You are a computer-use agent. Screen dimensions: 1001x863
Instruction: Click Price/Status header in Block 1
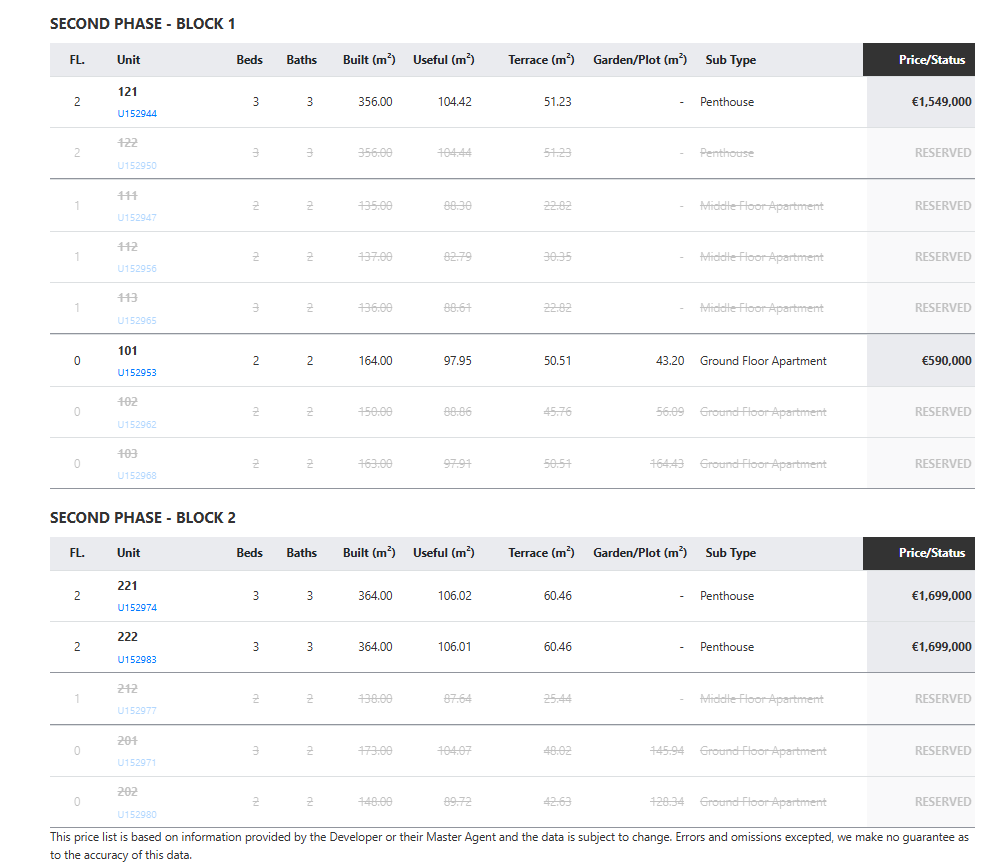tap(931, 60)
